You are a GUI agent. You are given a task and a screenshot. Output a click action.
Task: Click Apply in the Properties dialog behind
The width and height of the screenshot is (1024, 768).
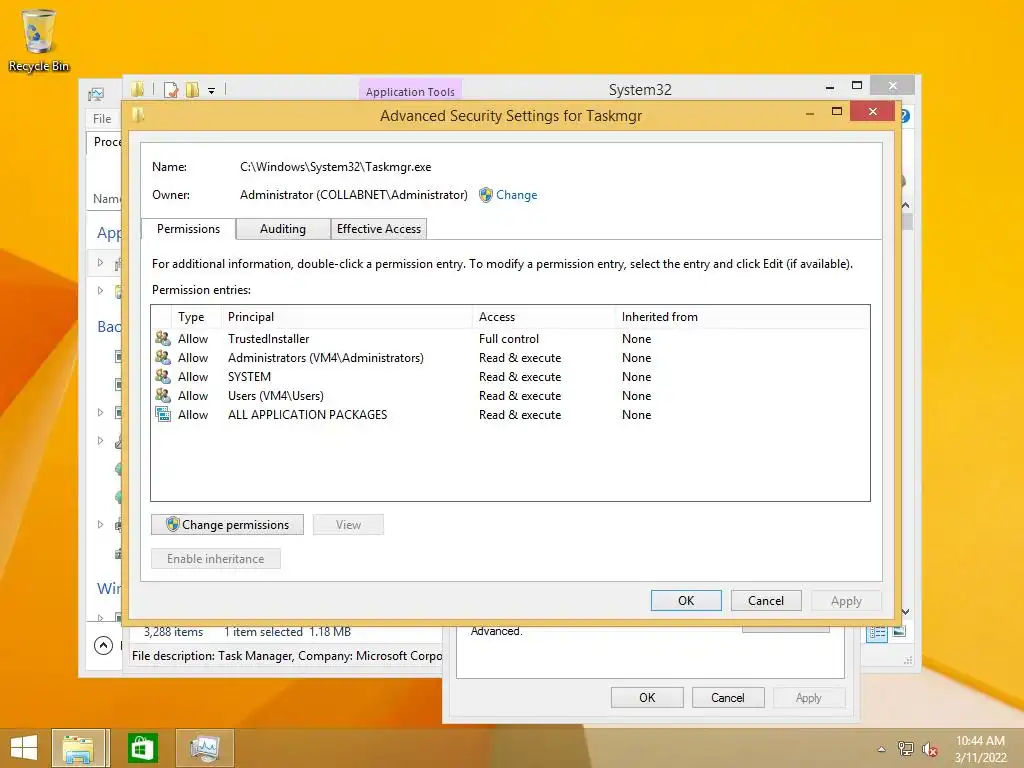click(808, 697)
